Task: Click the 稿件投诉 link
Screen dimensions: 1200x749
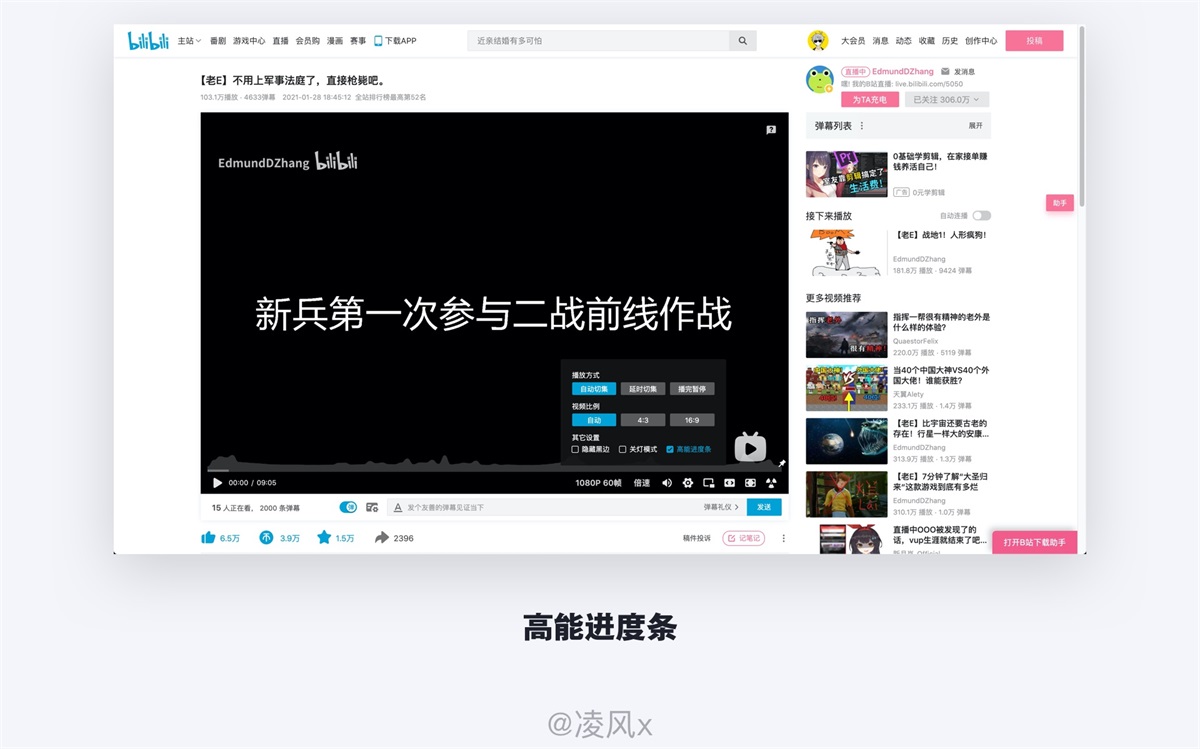Action: (697, 538)
